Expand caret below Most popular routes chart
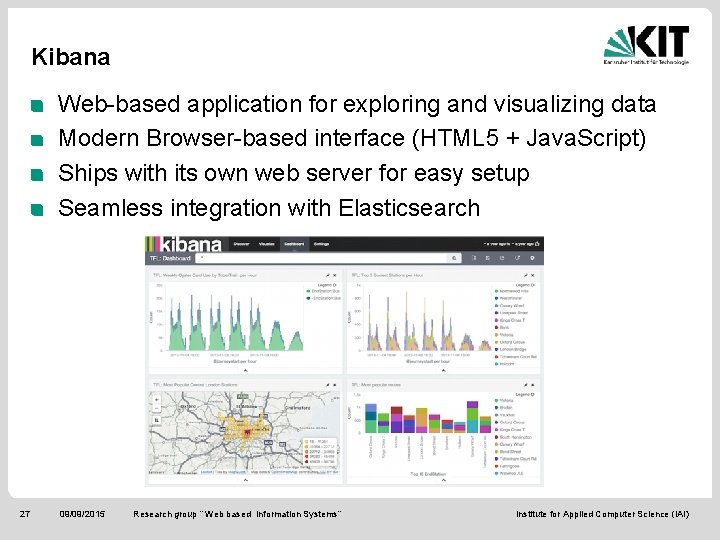720x540 pixels. [x=444, y=480]
